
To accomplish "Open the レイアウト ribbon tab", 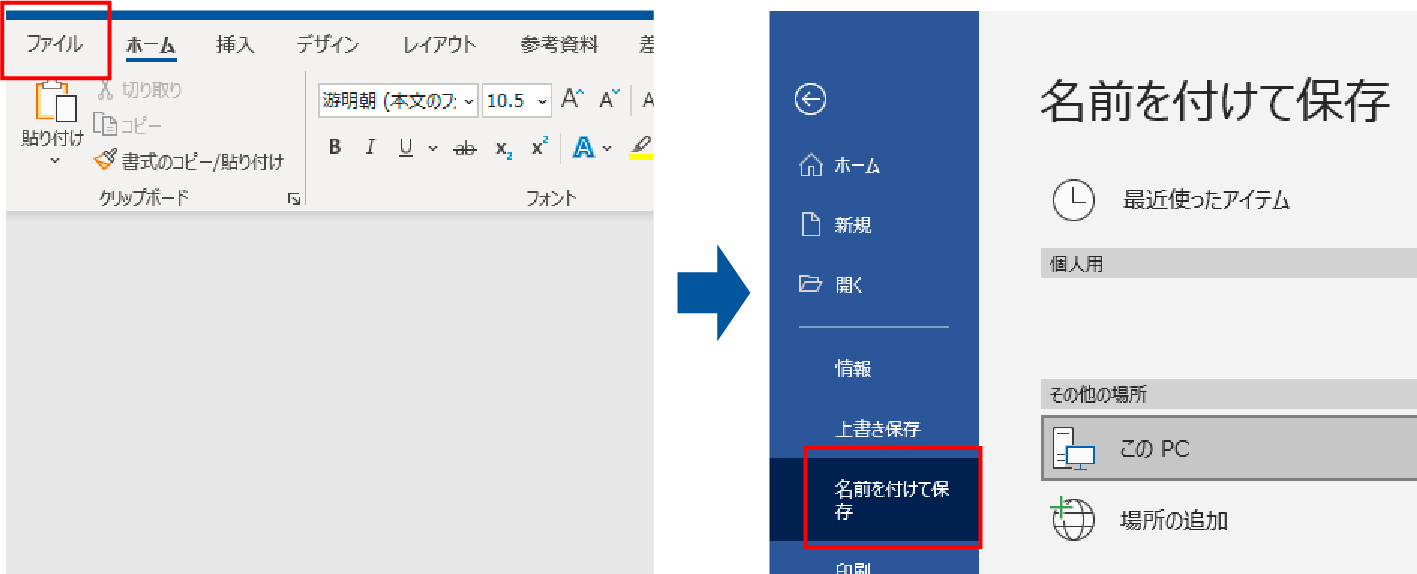I will tap(439, 44).
